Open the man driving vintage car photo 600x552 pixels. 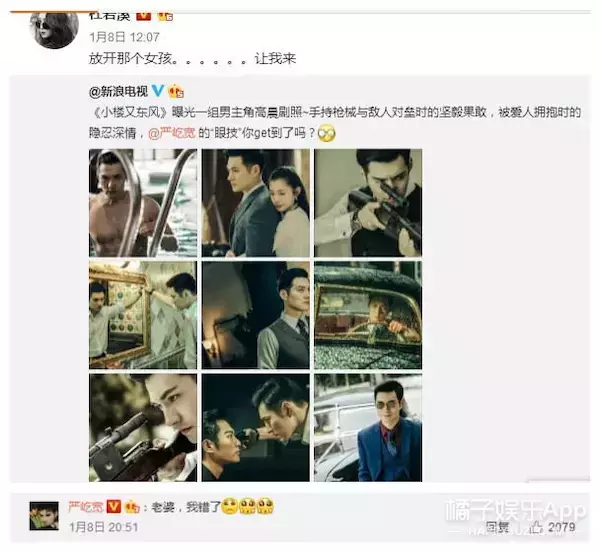368,315
